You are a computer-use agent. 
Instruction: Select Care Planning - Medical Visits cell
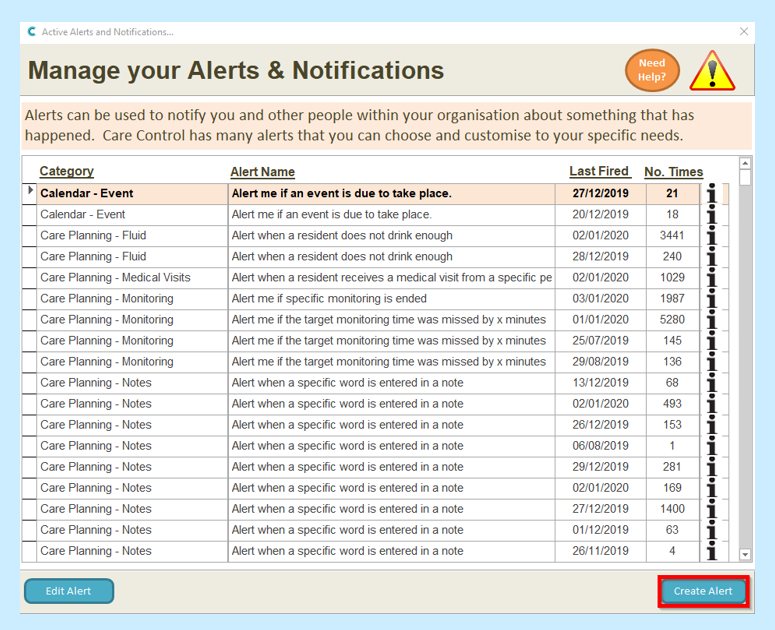132,278
